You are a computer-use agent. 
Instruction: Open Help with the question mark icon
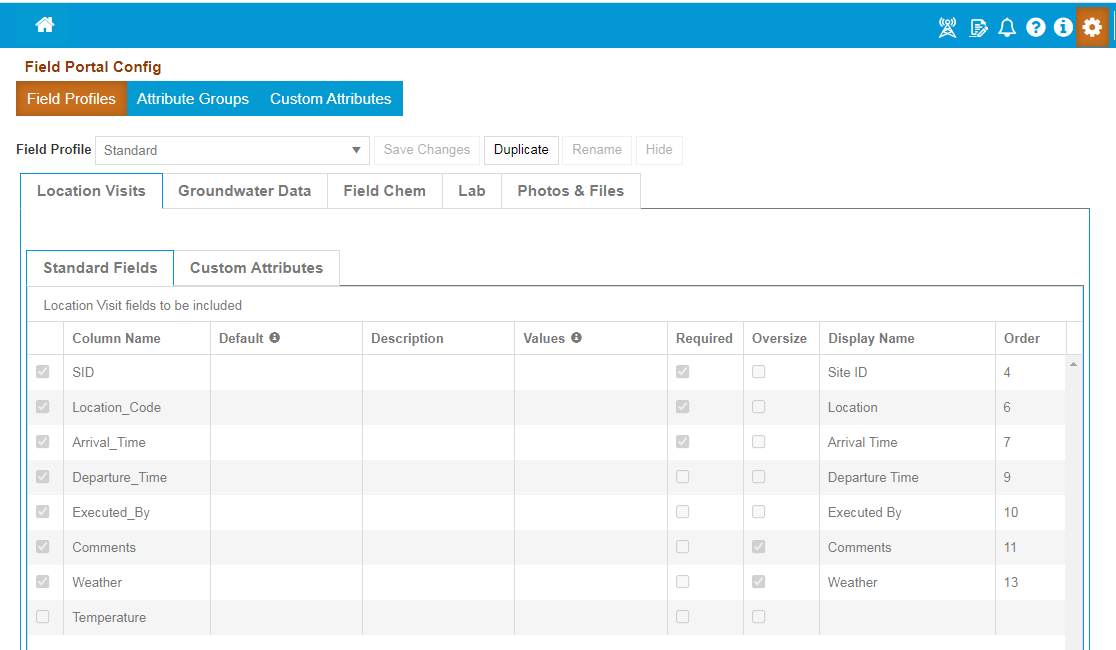1035,27
